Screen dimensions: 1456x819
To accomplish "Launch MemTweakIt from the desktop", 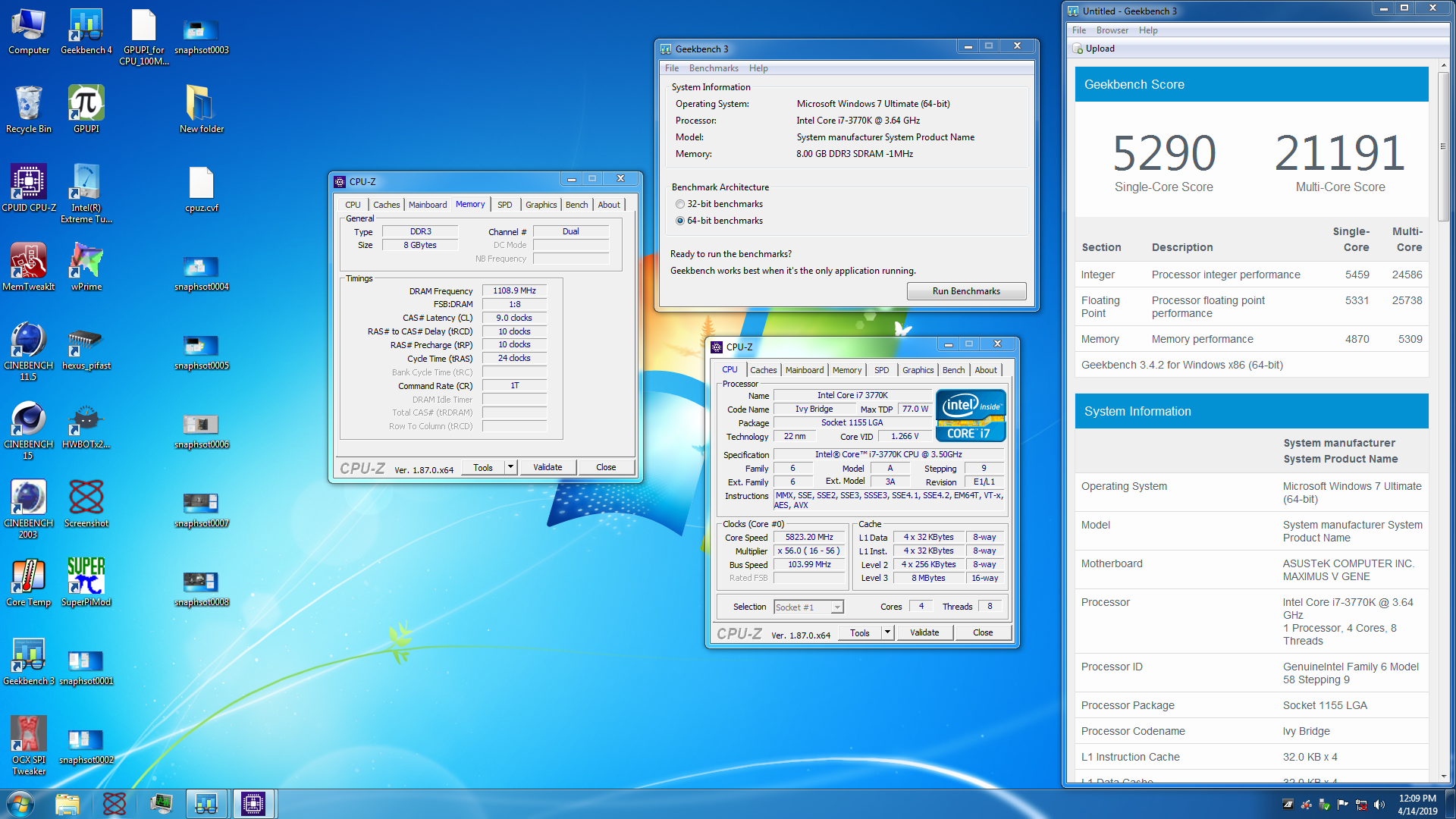I will [x=29, y=268].
